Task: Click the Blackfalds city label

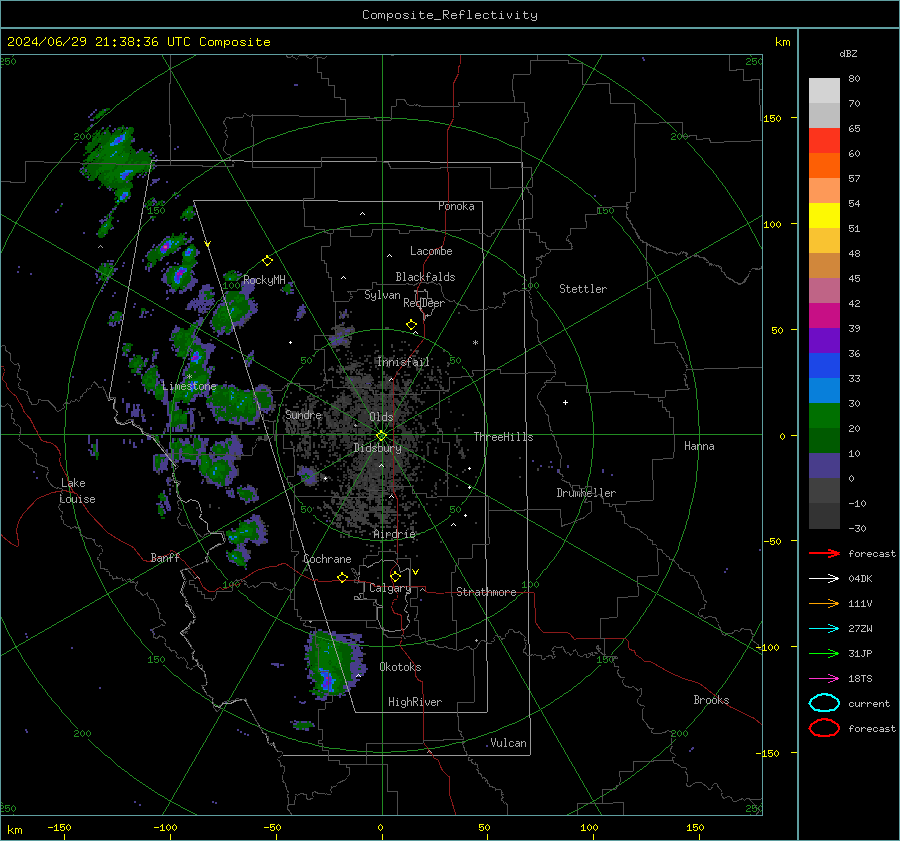Action: click(425, 277)
